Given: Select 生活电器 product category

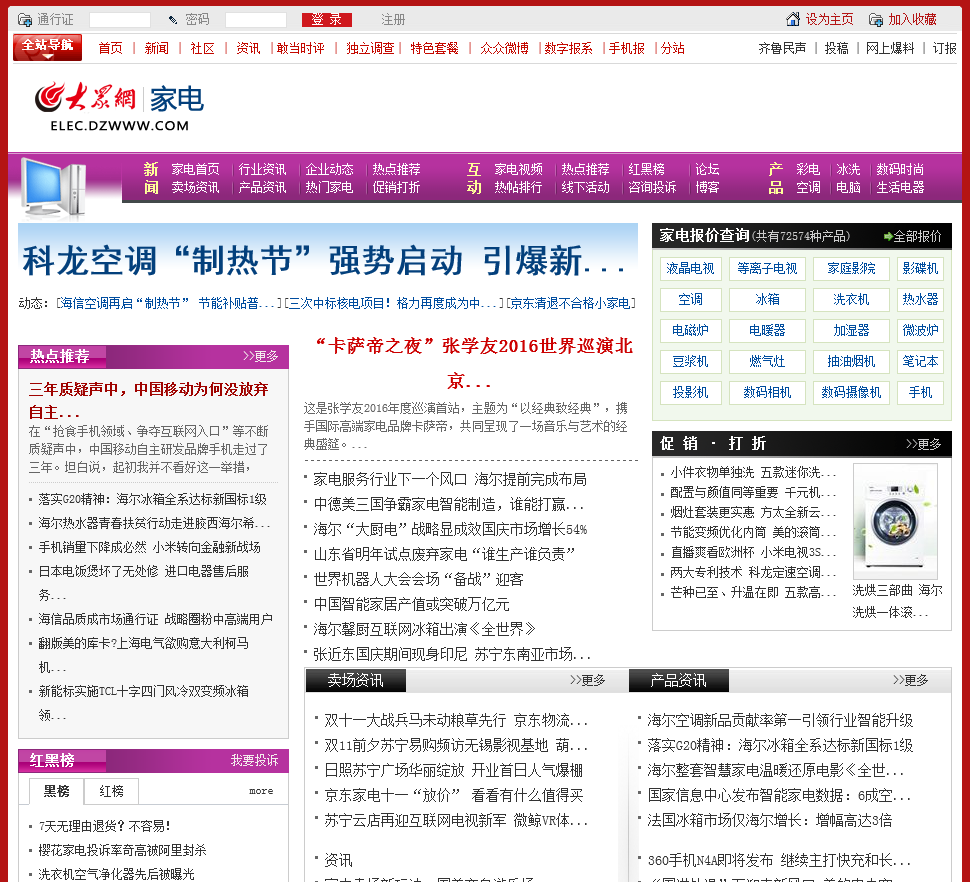Looking at the screenshot, I should coord(900,187).
